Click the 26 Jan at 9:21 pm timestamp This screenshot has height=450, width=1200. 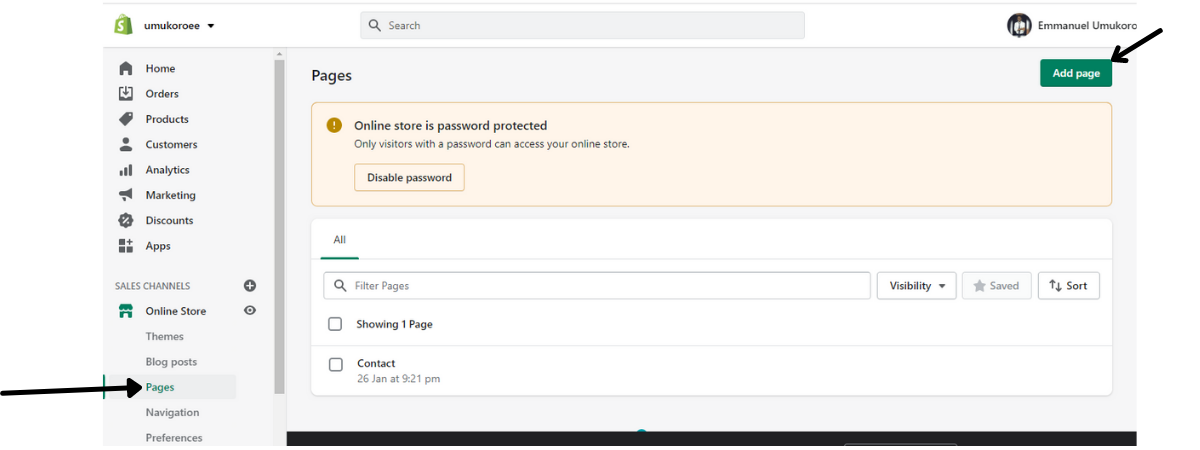coord(398,379)
